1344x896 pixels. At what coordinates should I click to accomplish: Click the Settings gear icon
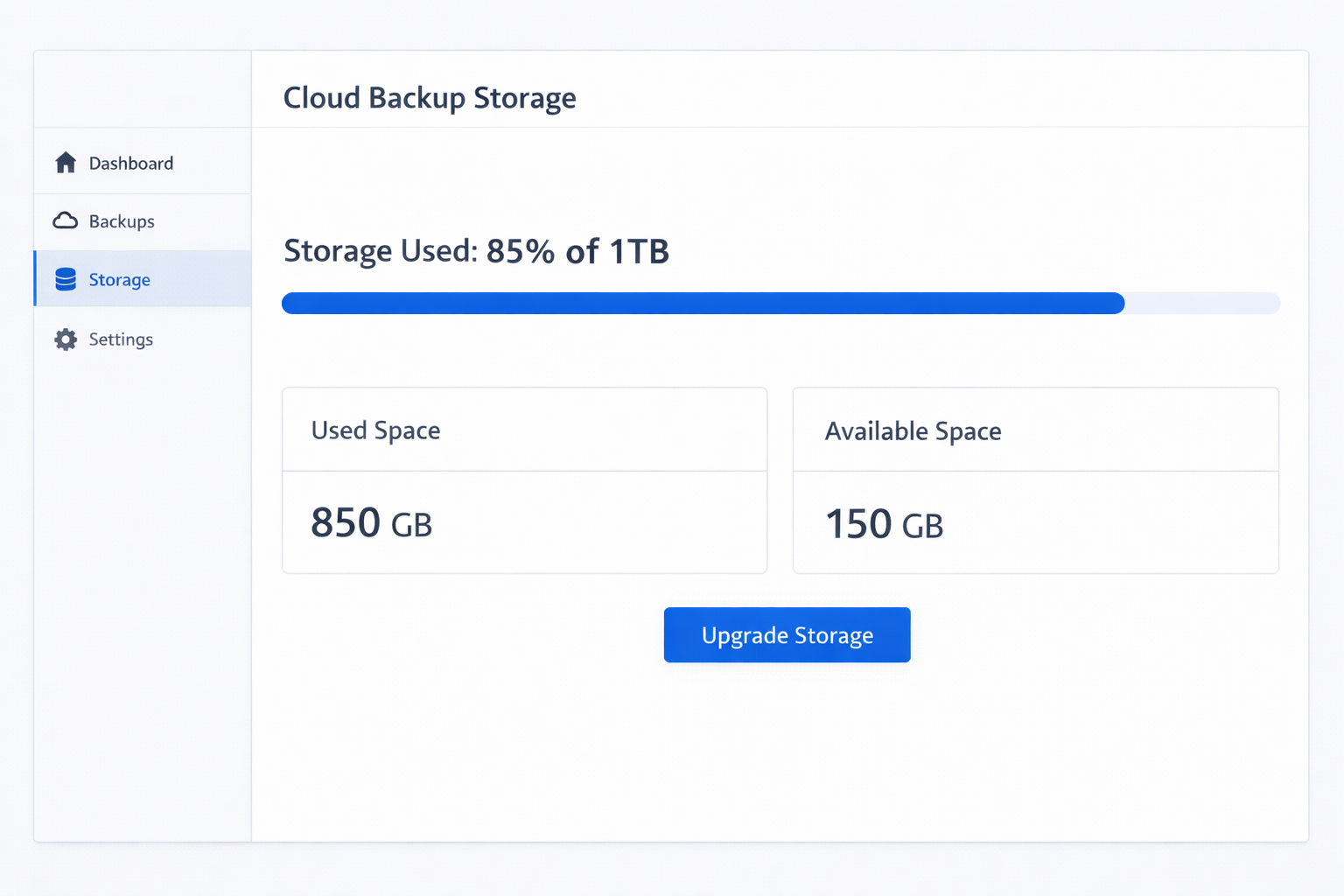[x=66, y=339]
